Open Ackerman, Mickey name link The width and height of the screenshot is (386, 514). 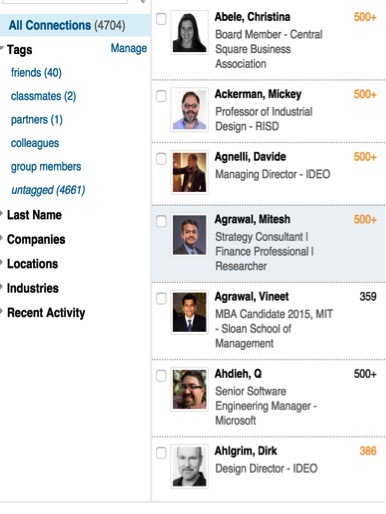point(258,94)
